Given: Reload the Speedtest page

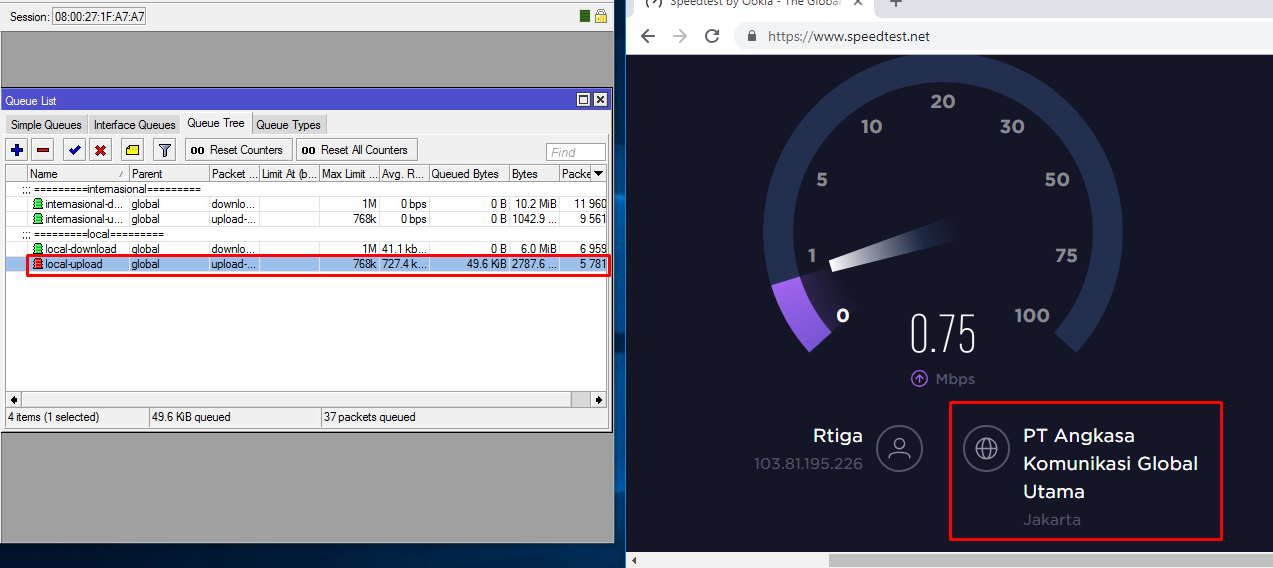Looking at the screenshot, I should pos(712,36).
